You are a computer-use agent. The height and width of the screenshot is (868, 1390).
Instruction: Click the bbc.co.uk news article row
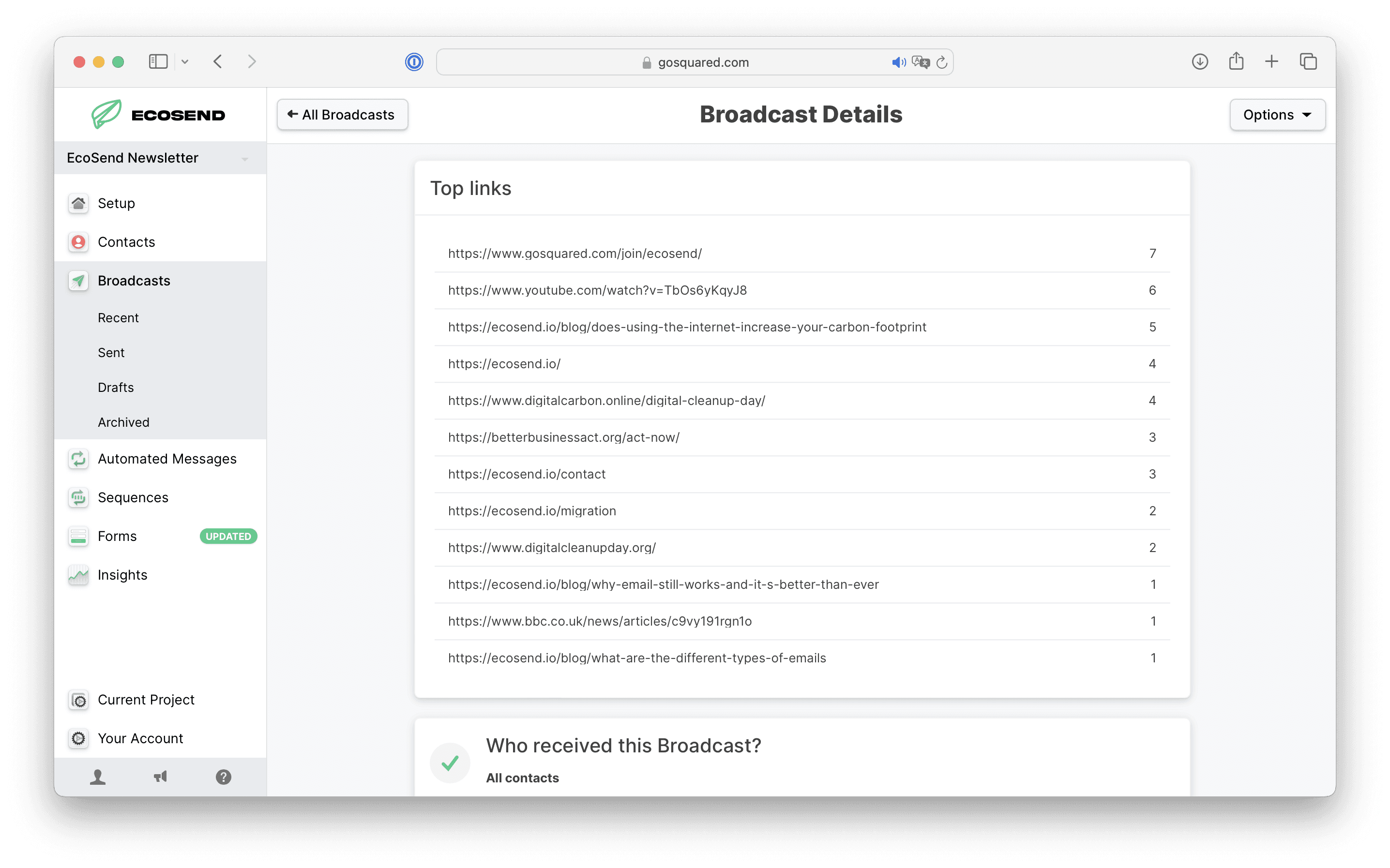tap(801, 621)
